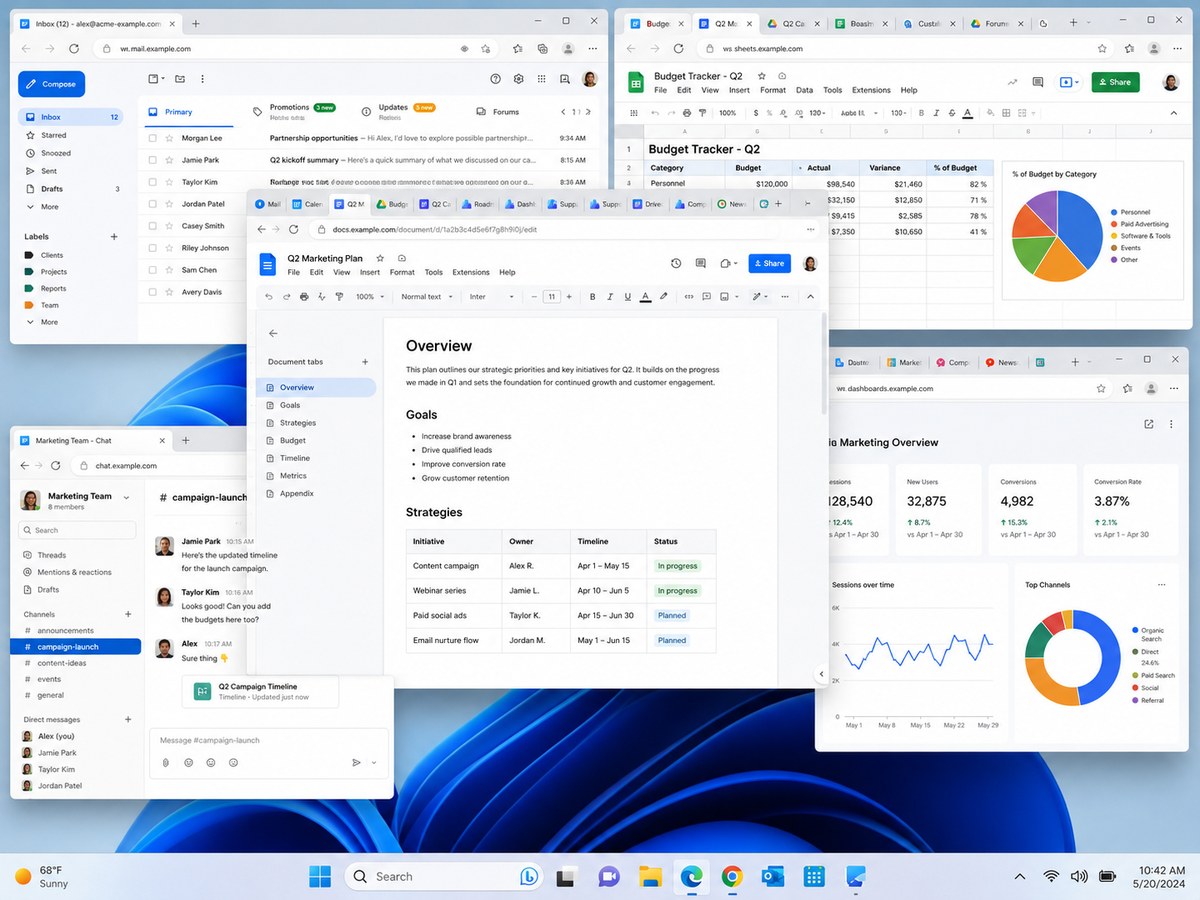Open Gmail help icon
The image size is (1200, 900).
pyautogui.click(x=495, y=79)
